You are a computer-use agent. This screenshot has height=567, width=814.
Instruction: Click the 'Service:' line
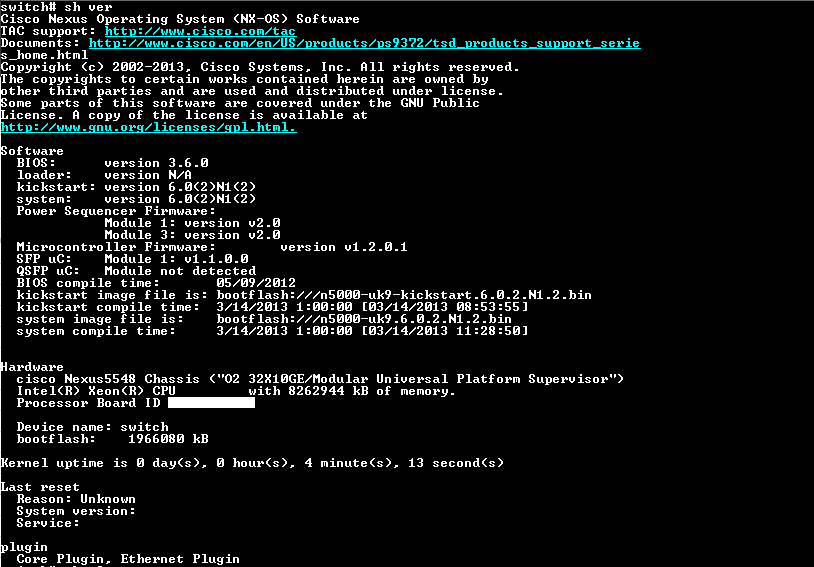pyautogui.click(x=48, y=523)
